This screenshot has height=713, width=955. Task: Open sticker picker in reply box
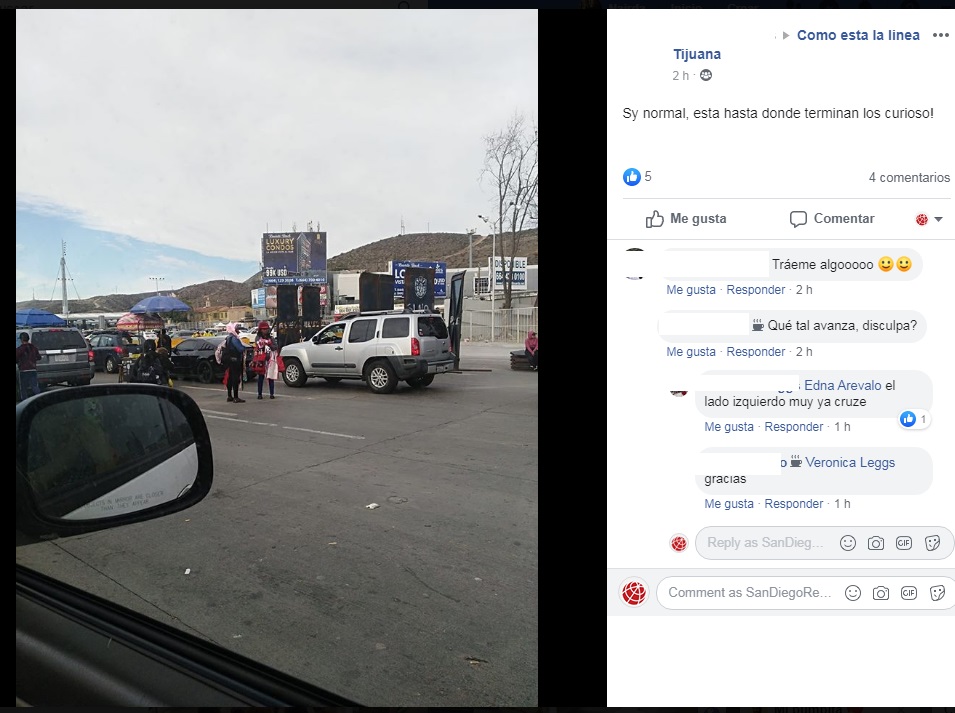pos(932,543)
